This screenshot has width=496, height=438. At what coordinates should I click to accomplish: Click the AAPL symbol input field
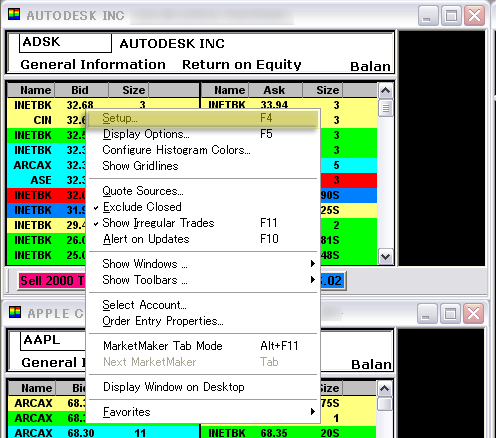[53, 341]
